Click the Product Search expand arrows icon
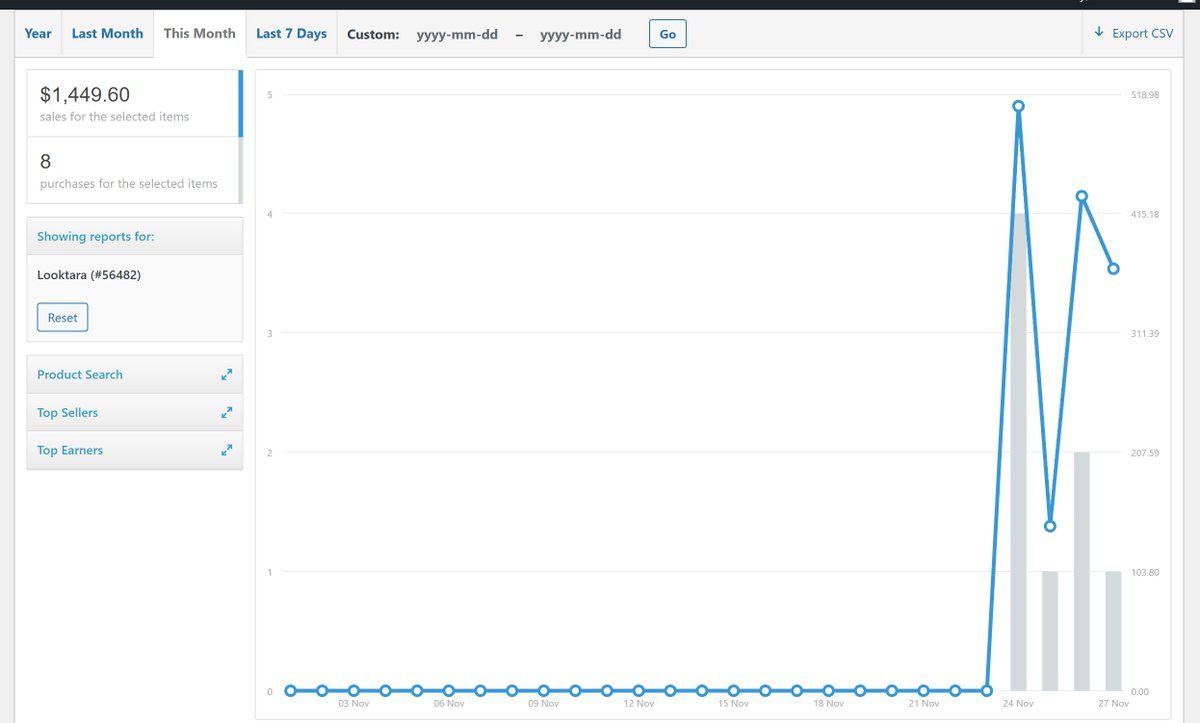Image resolution: width=1200 pixels, height=723 pixels. 227,374
